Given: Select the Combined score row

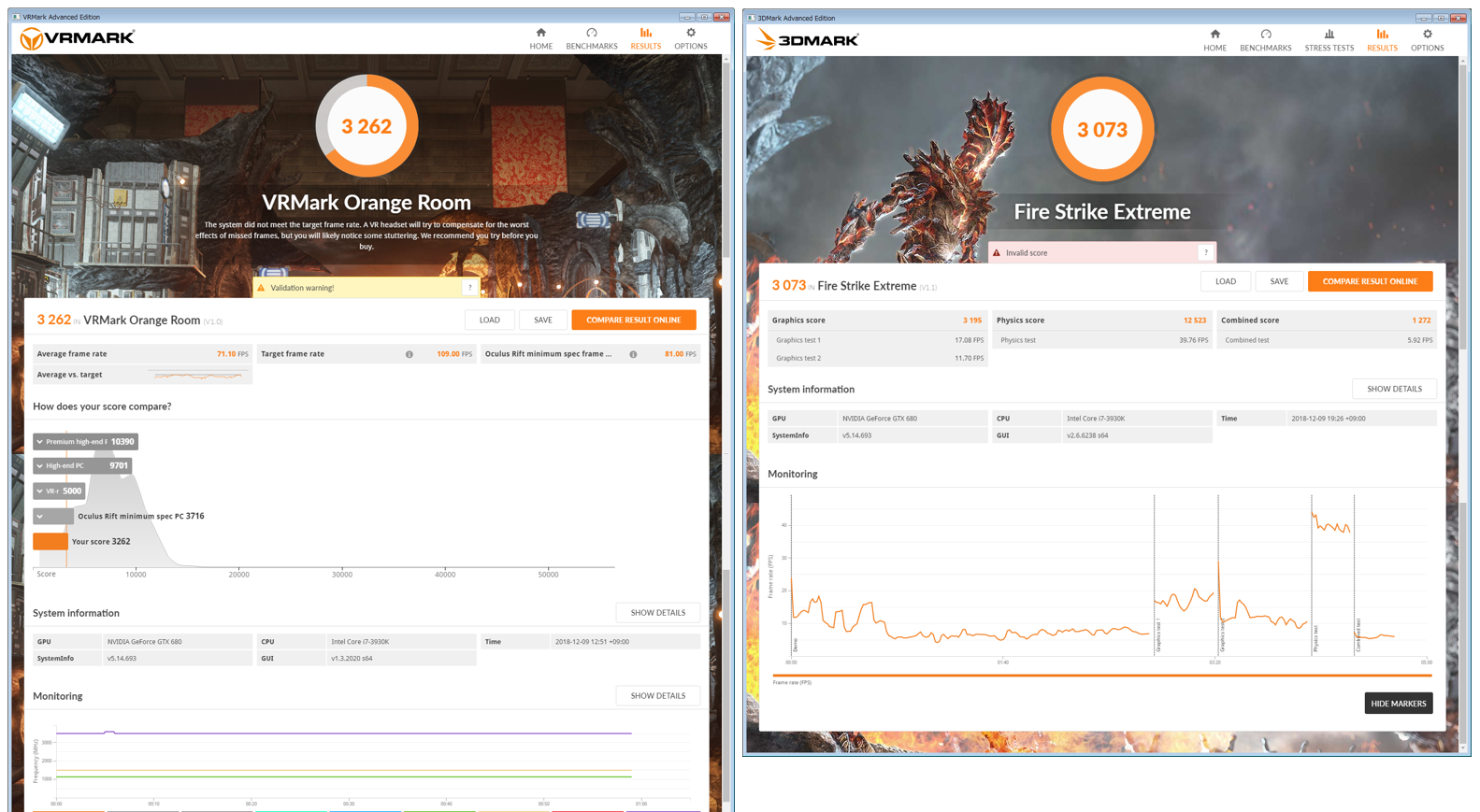Looking at the screenshot, I should click(1326, 321).
